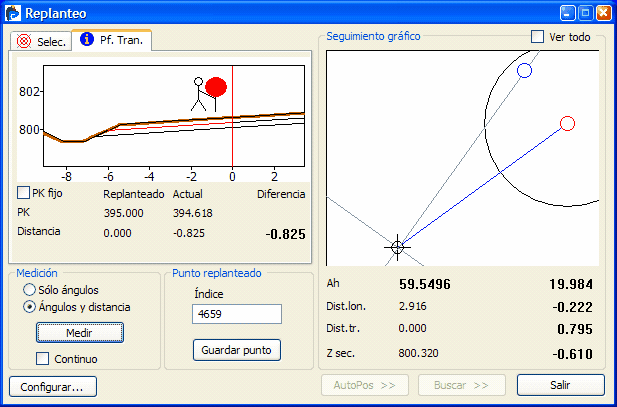Select the Sólo ángulos radio button

(30, 289)
